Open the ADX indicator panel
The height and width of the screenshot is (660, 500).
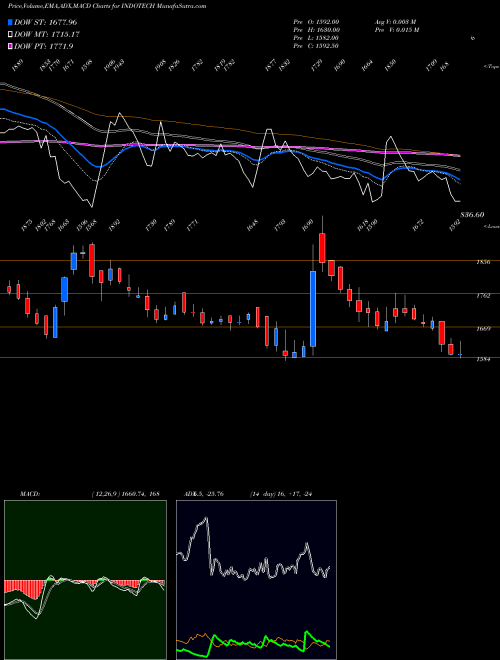(x=256, y=580)
